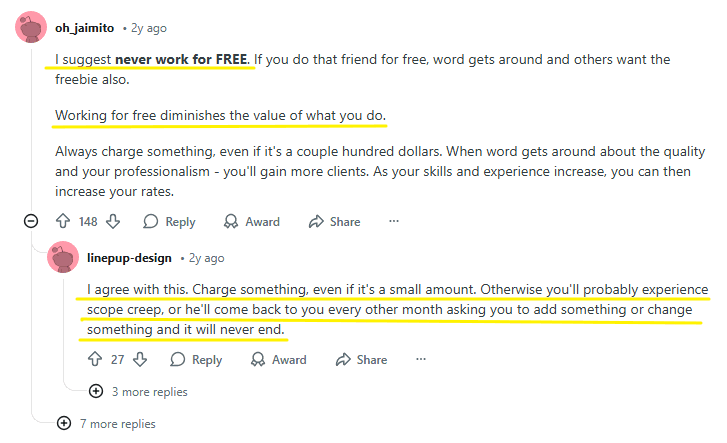The height and width of the screenshot is (443, 727).
Task: Reply to linepup-design's comment
Action: 196,360
